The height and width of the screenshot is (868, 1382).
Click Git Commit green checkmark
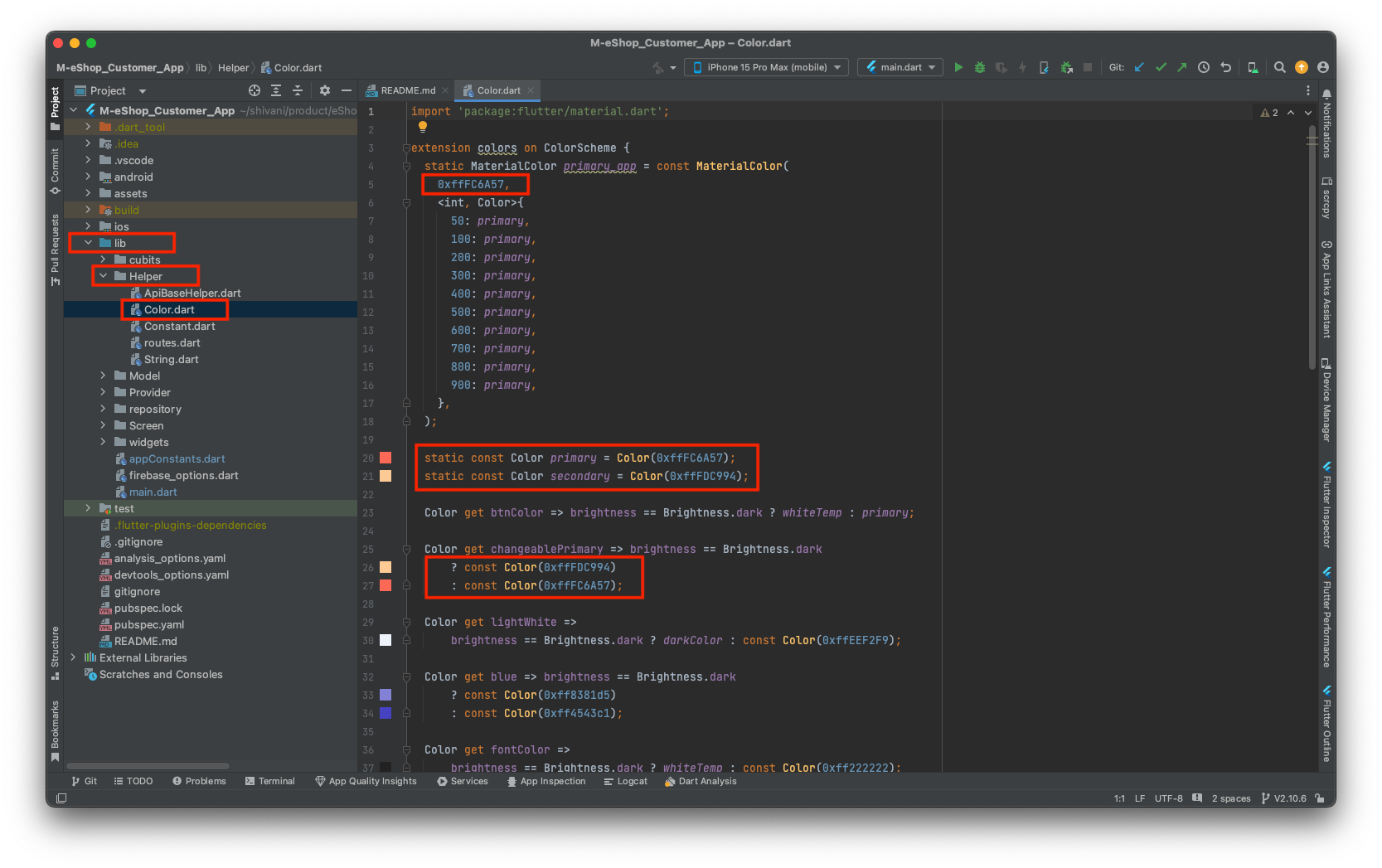pos(1161,67)
